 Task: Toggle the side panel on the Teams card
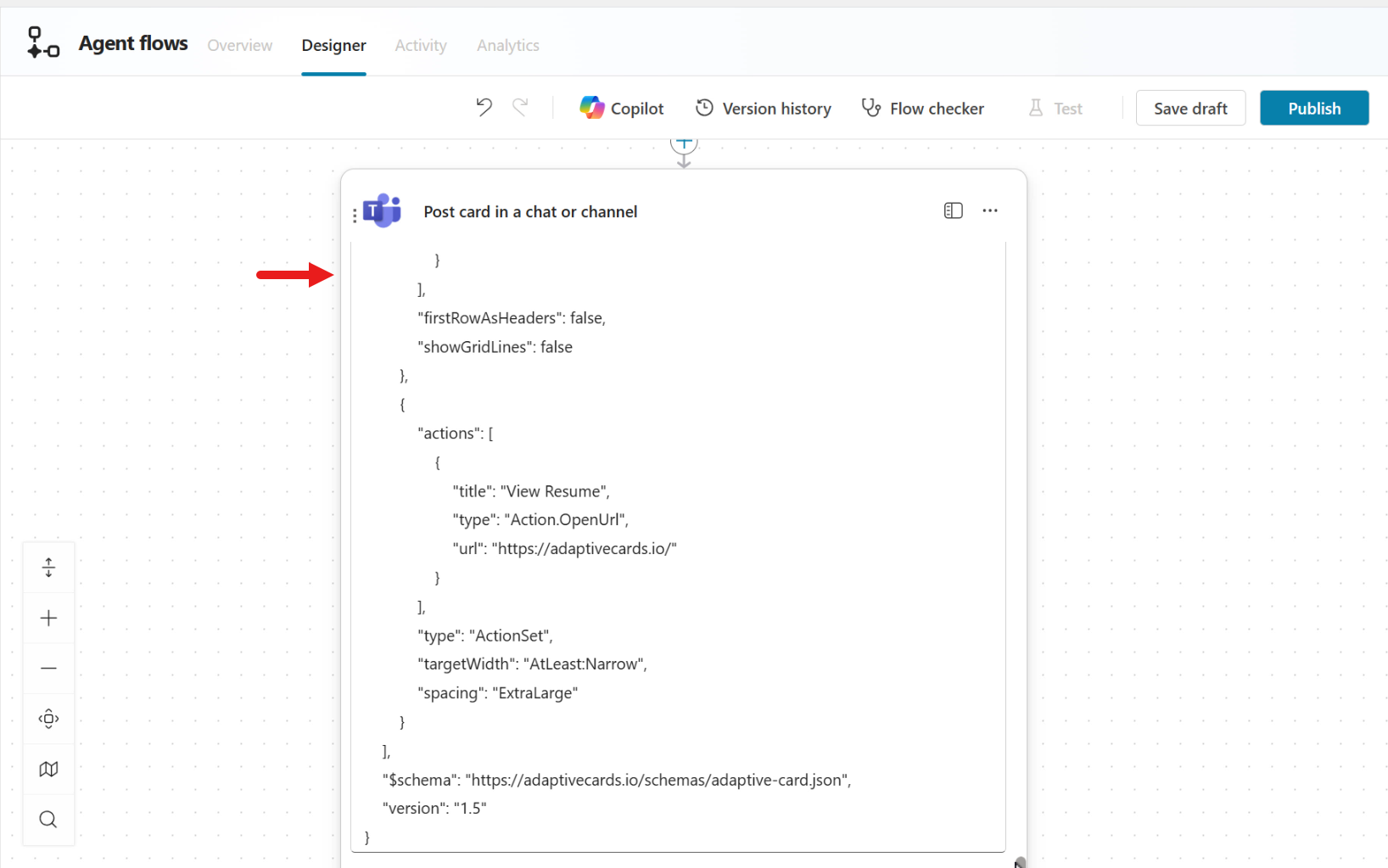tap(953, 210)
